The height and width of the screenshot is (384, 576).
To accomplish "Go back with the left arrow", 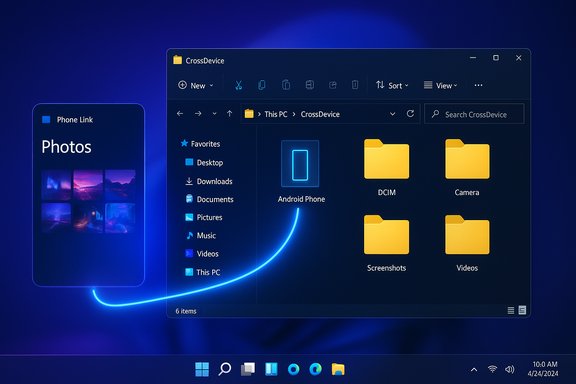I will click(180, 114).
